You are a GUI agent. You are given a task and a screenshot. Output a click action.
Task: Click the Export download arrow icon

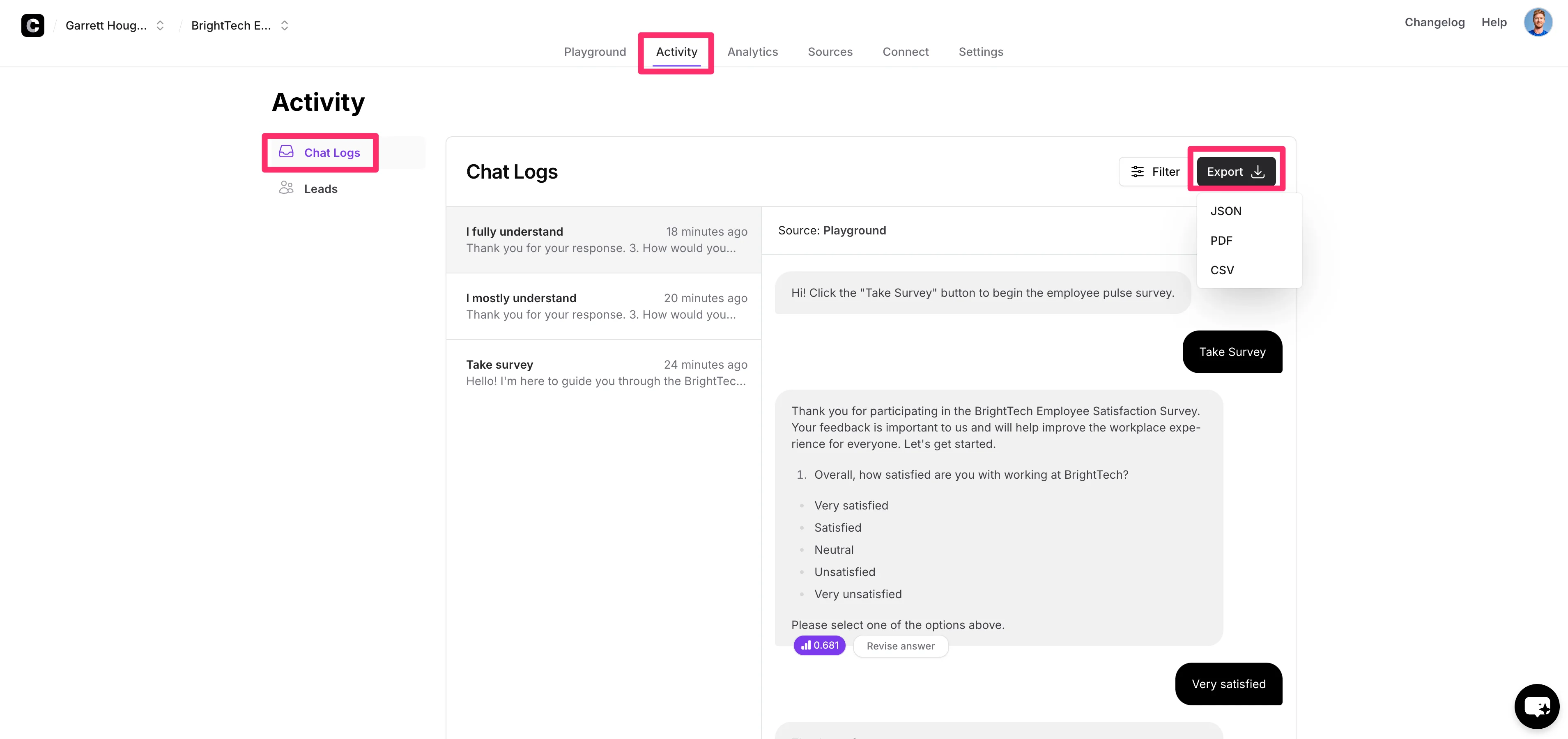[1258, 172]
